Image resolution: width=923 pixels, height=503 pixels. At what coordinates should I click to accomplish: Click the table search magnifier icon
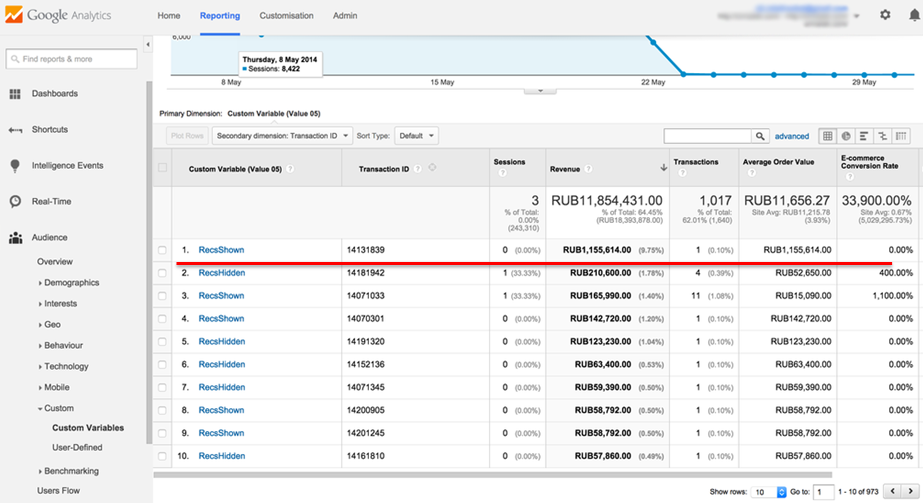pyautogui.click(x=762, y=136)
